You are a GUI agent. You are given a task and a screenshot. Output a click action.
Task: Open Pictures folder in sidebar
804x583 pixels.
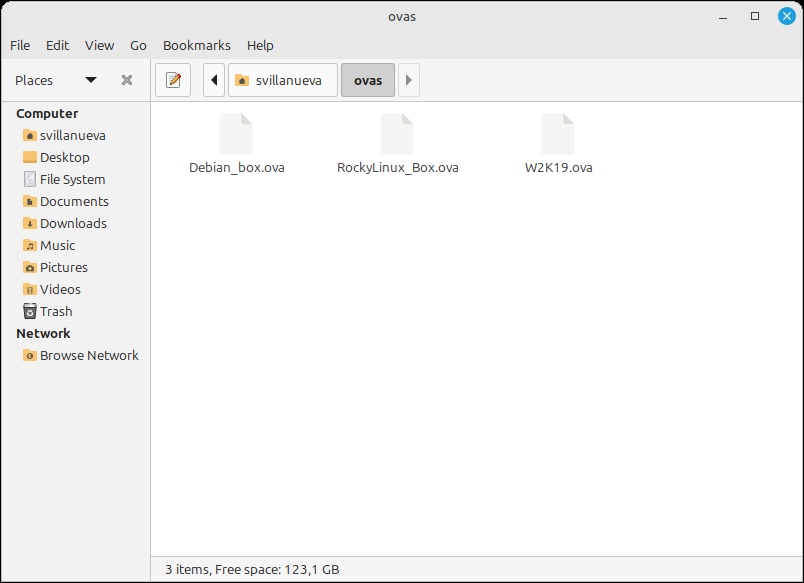tap(55, 268)
